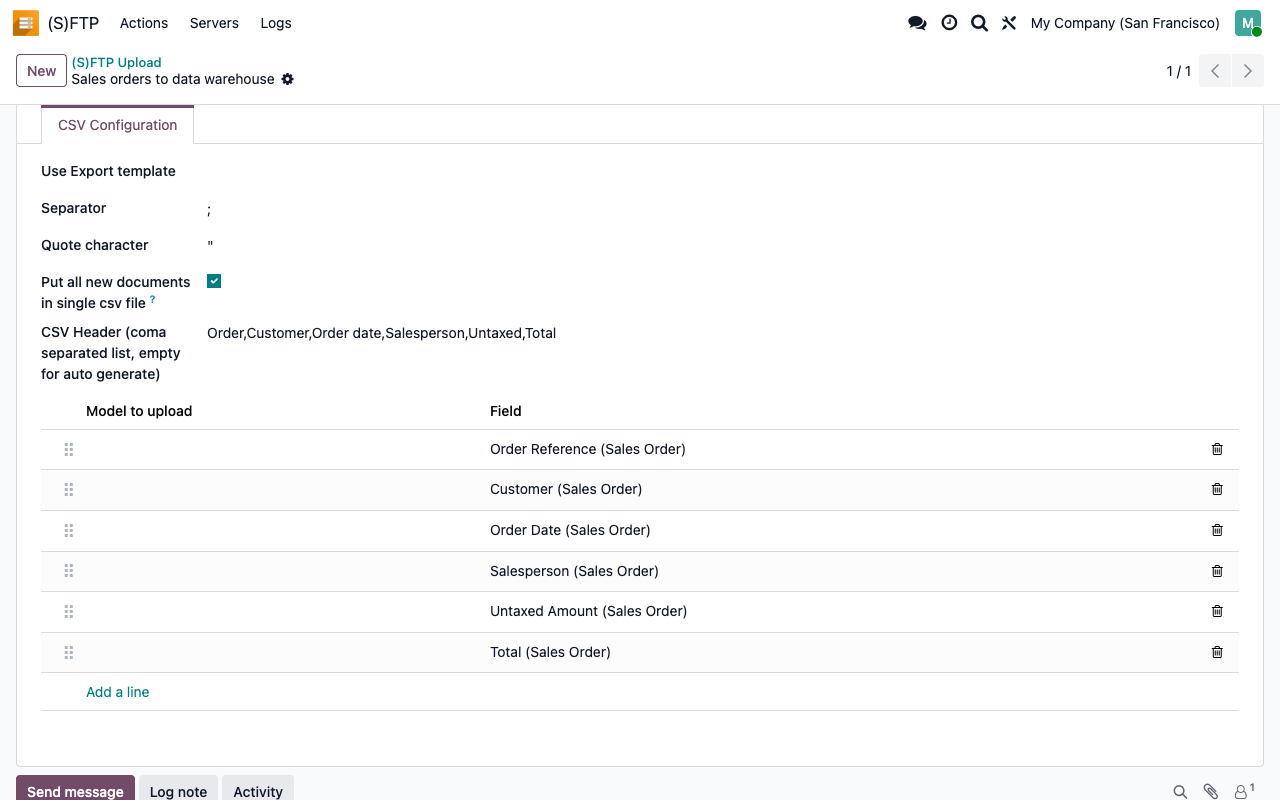
Task: Go to the previous record arrow
Action: pyautogui.click(x=1215, y=71)
